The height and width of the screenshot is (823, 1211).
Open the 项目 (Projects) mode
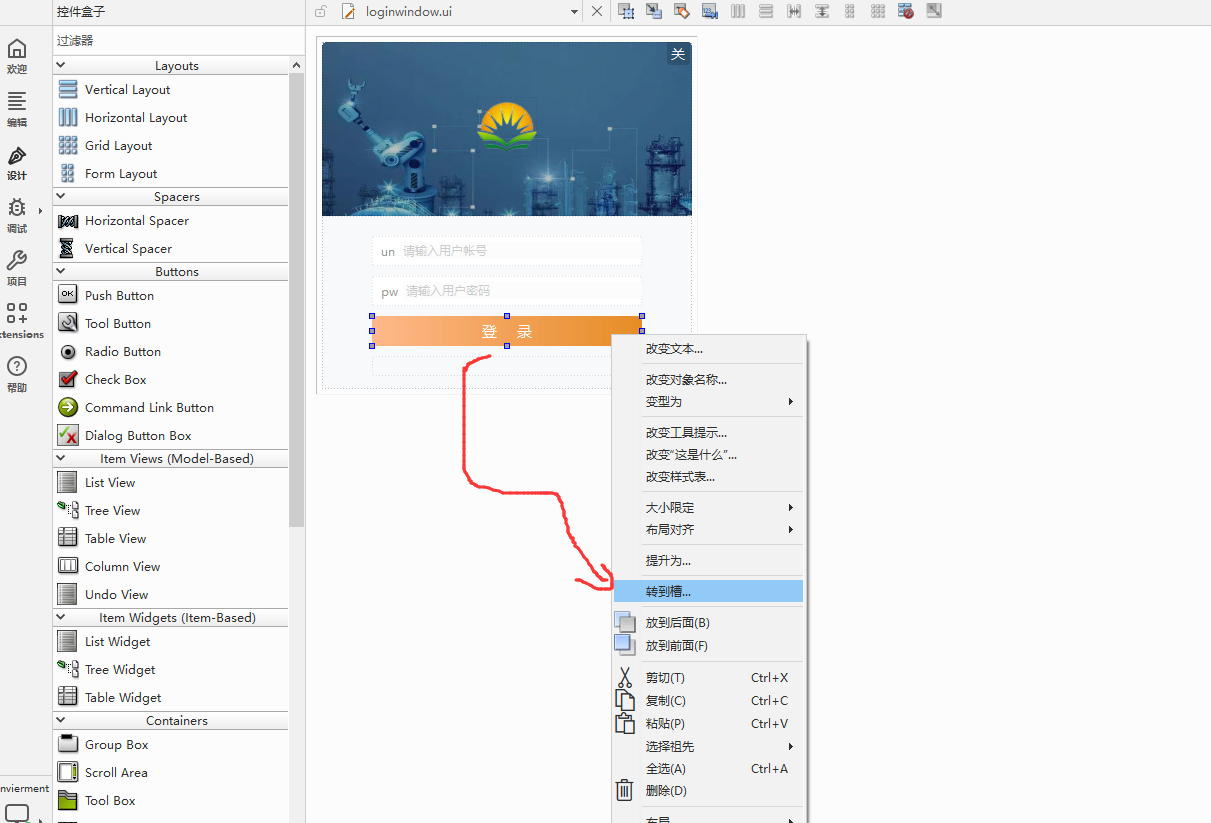[17, 268]
